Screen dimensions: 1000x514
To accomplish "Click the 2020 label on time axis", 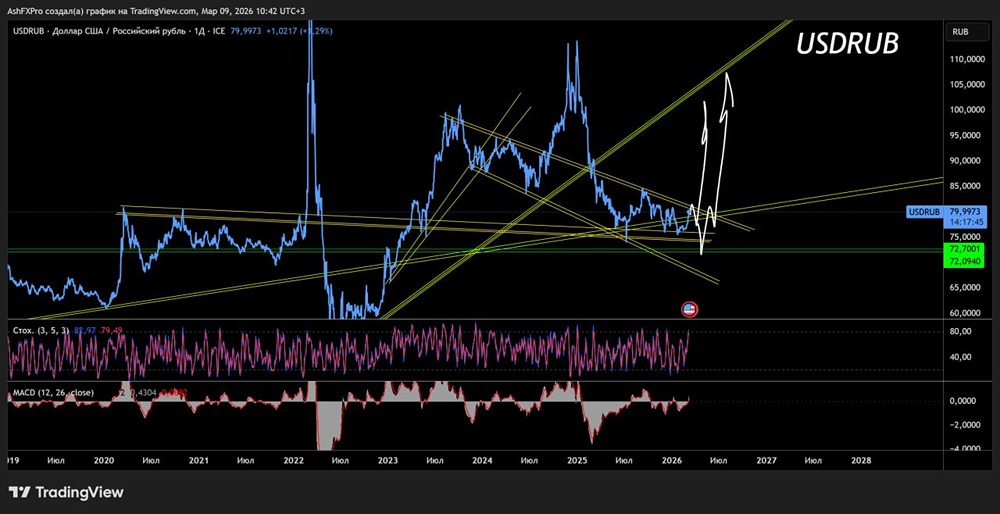I will tap(103, 459).
